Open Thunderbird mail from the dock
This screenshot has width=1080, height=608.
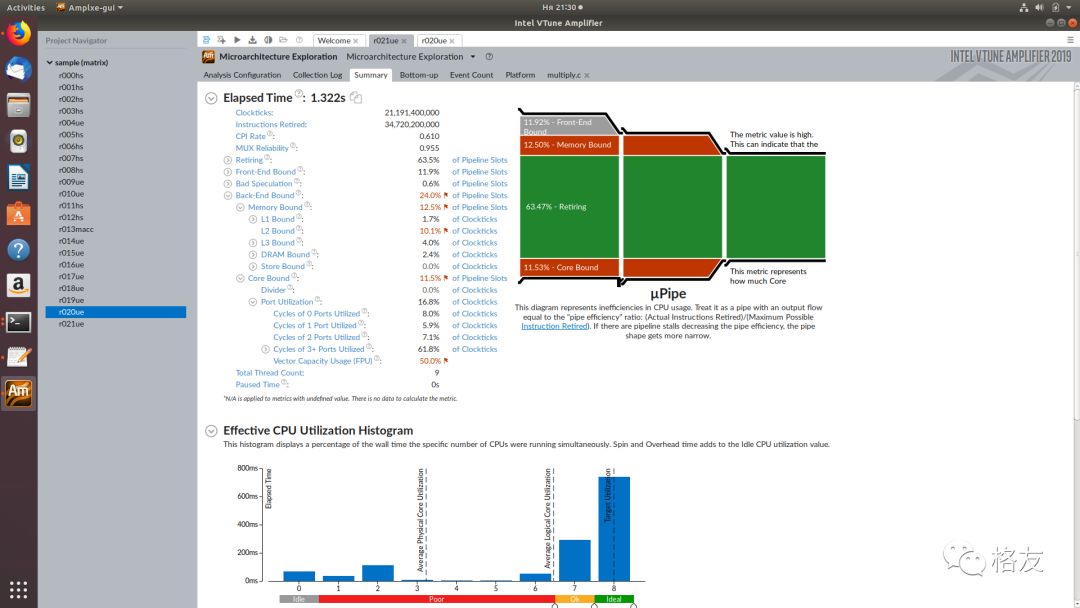click(19, 70)
